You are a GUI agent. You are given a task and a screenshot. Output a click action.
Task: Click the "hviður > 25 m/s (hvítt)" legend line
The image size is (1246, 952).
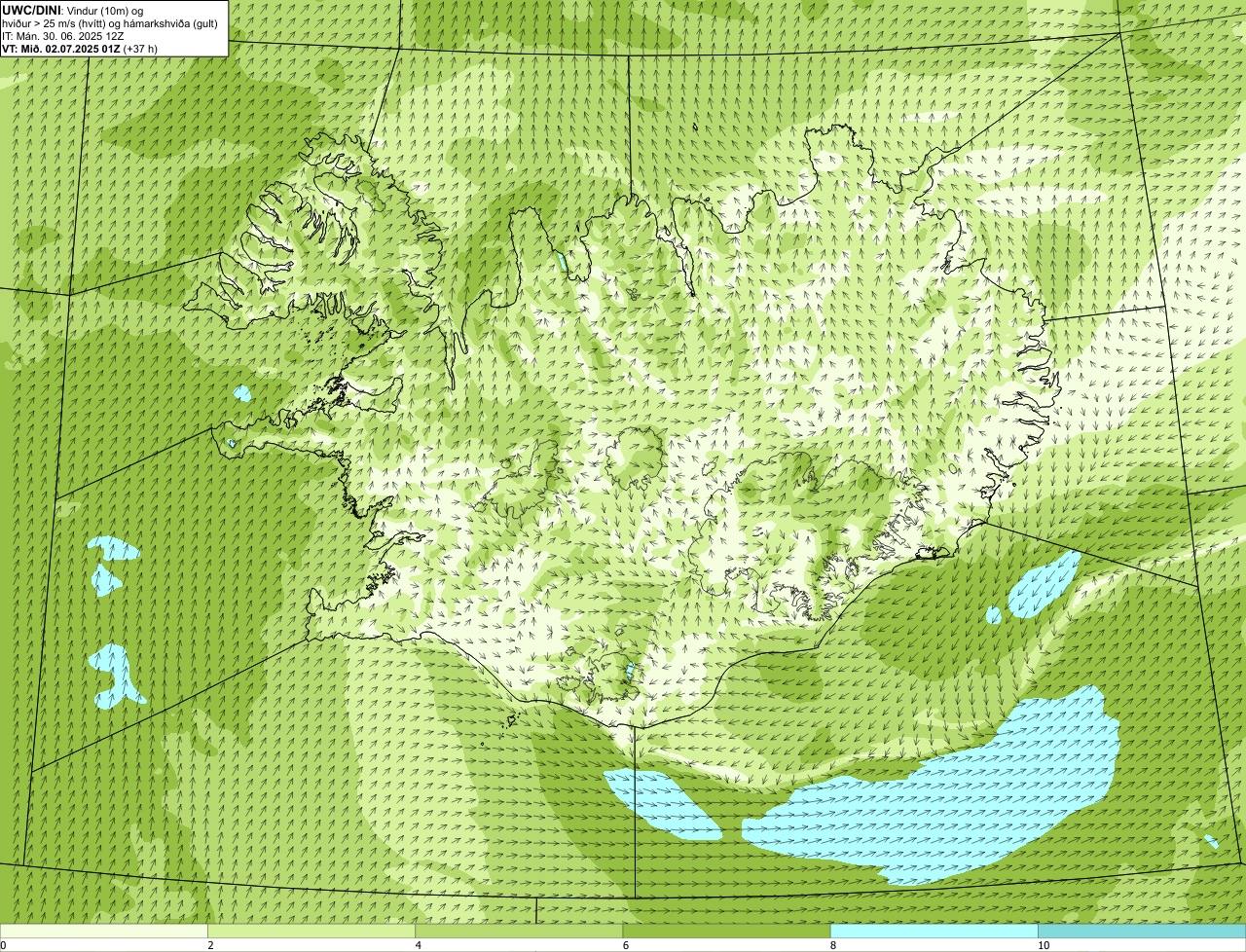click(x=109, y=23)
